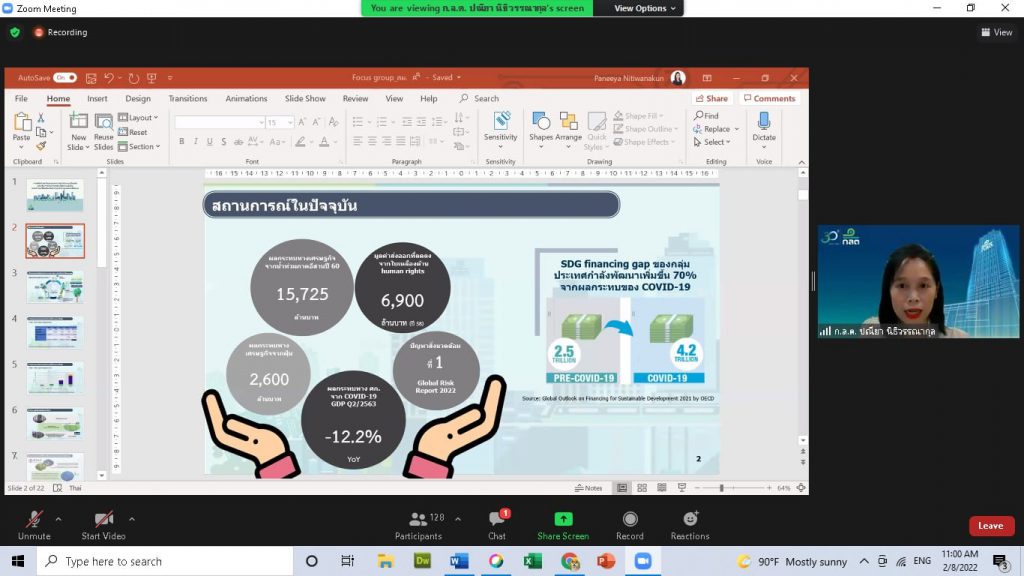
Task: Expand the View Options dropdown
Action: click(645, 8)
